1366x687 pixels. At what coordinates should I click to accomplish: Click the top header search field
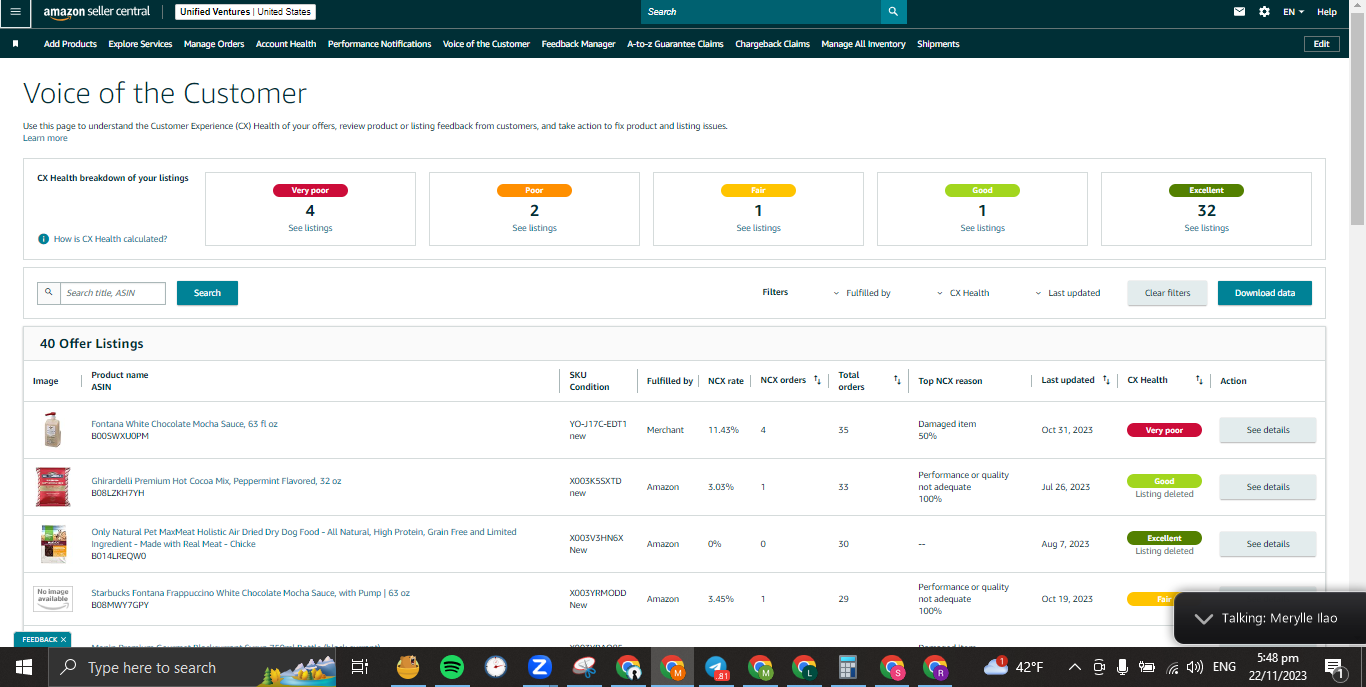point(761,12)
